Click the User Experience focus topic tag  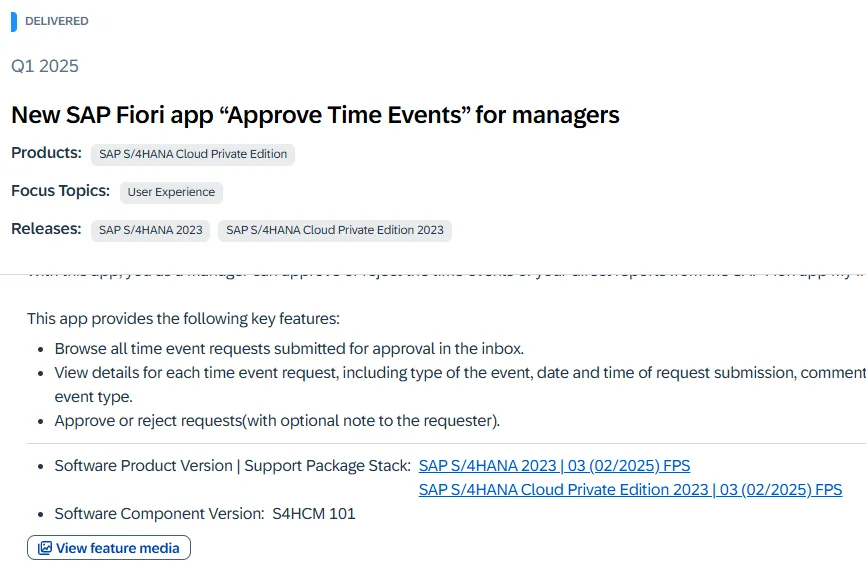coord(171,192)
